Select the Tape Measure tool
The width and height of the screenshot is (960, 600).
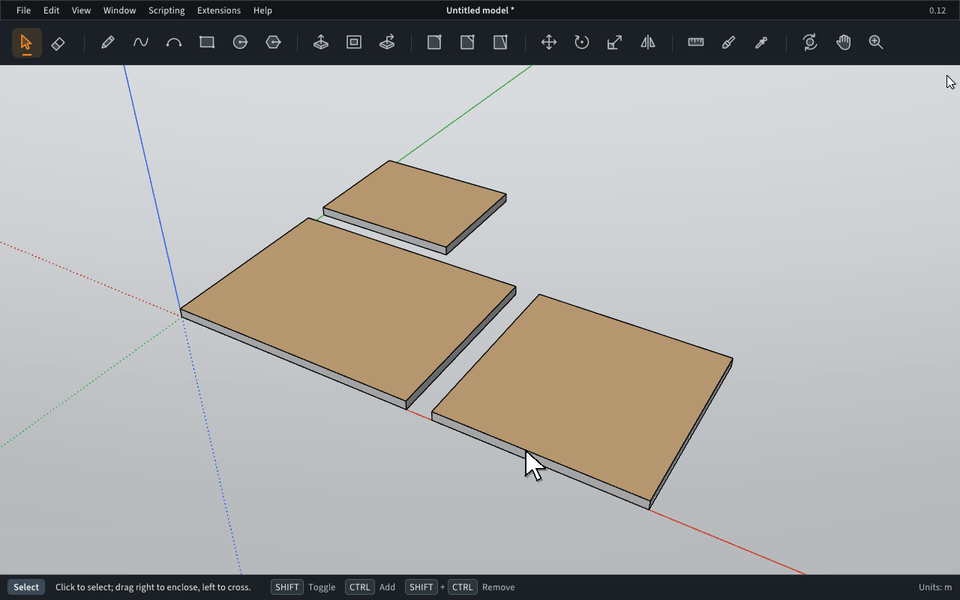point(696,42)
